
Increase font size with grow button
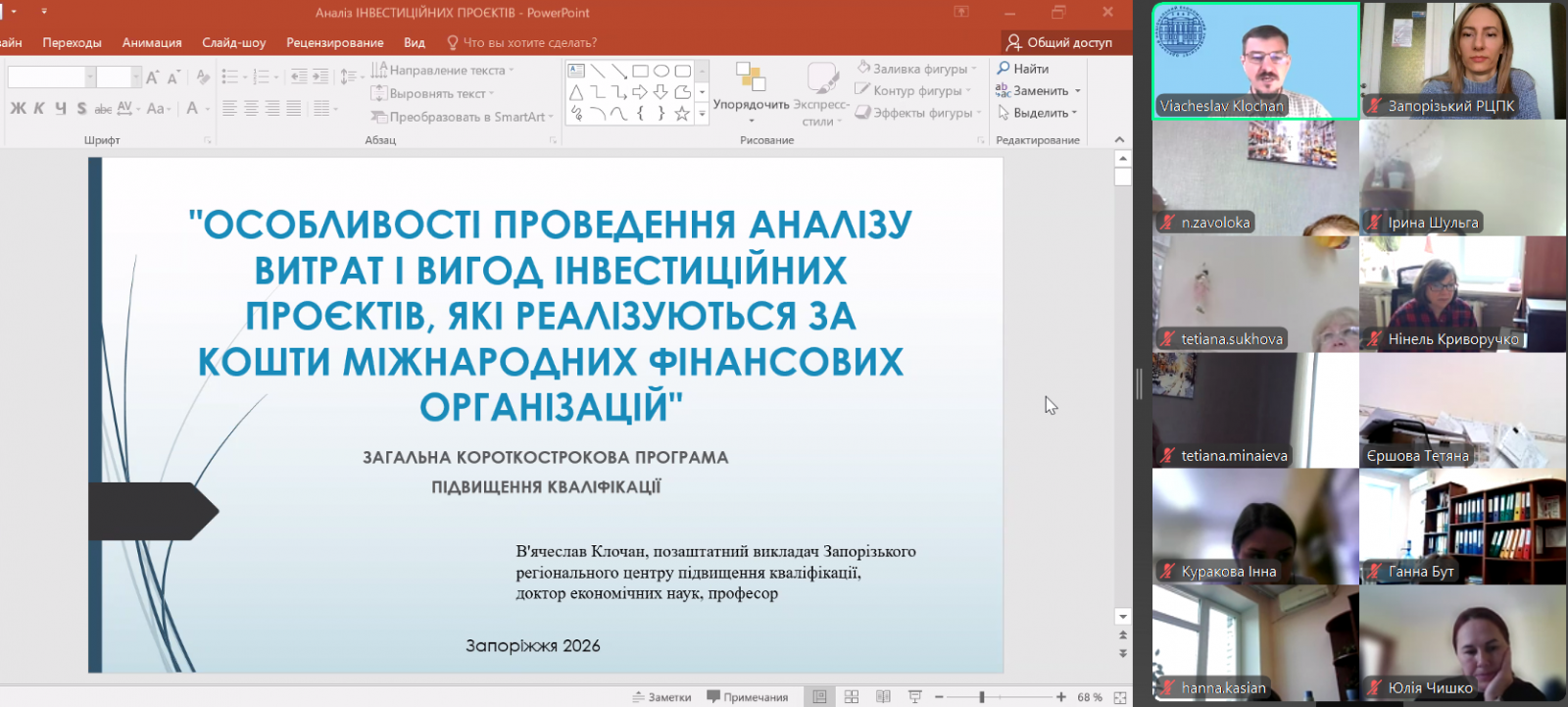coord(152,77)
